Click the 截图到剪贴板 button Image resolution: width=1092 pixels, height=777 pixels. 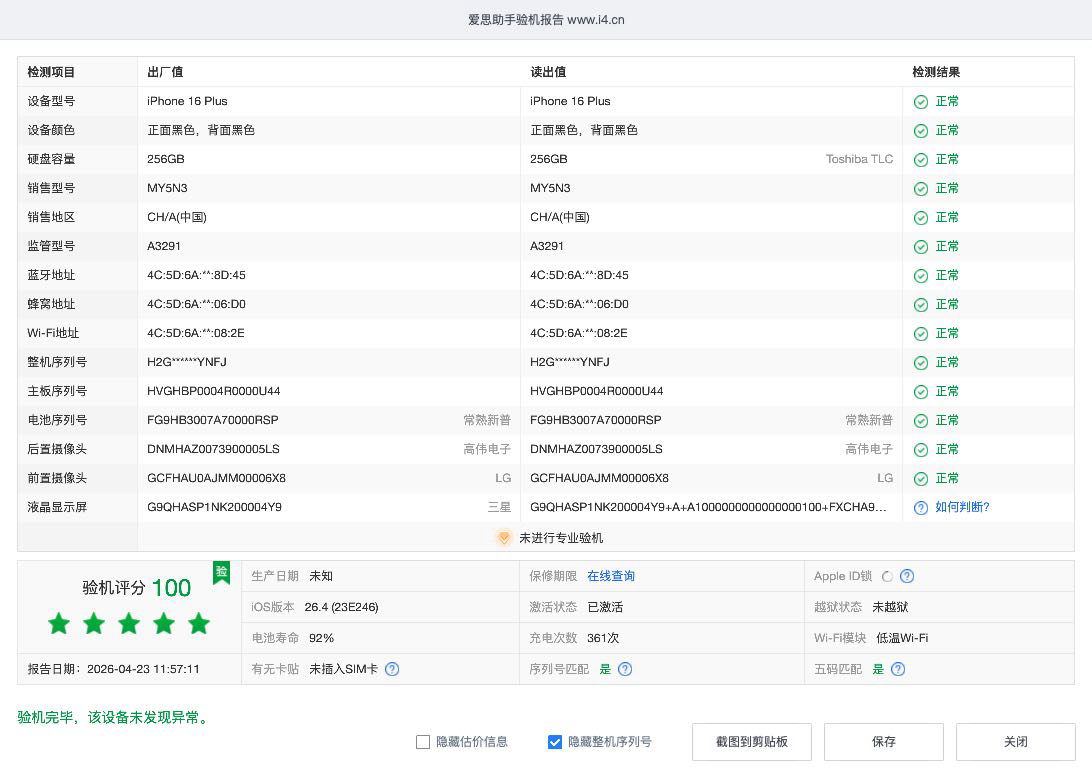coord(751,742)
